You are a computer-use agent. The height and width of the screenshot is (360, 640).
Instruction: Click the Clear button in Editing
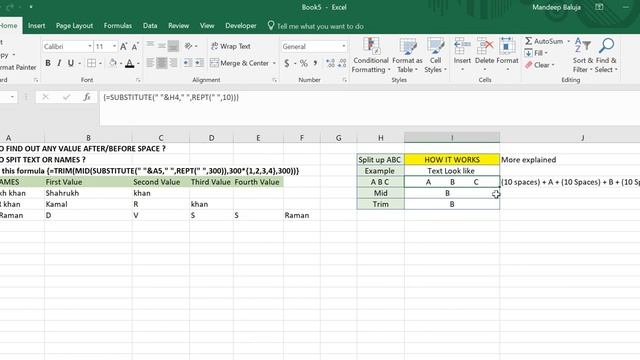pos(540,65)
